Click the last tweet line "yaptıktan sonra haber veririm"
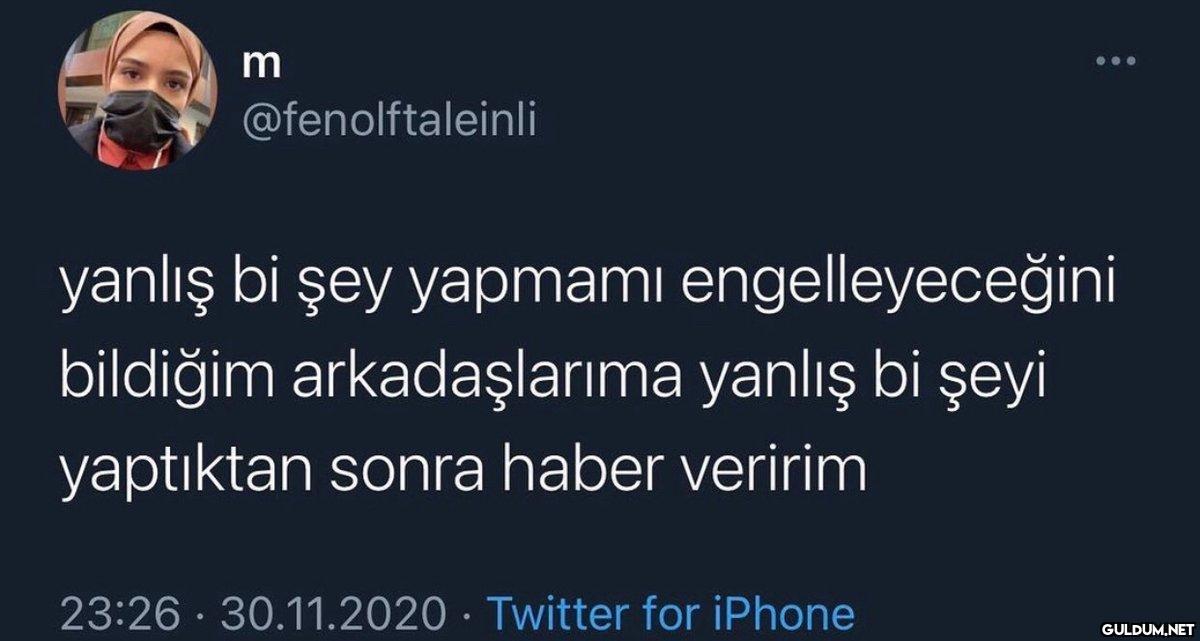1200x641 pixels. click(463, 473)
